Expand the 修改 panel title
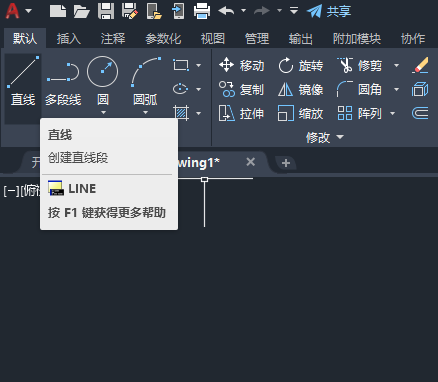Screen dimensions: 438x382 coord(325,137)
